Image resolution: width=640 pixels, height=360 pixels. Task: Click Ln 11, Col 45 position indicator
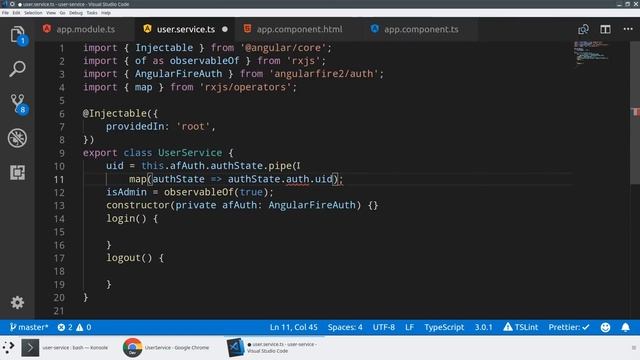(293, 327)
